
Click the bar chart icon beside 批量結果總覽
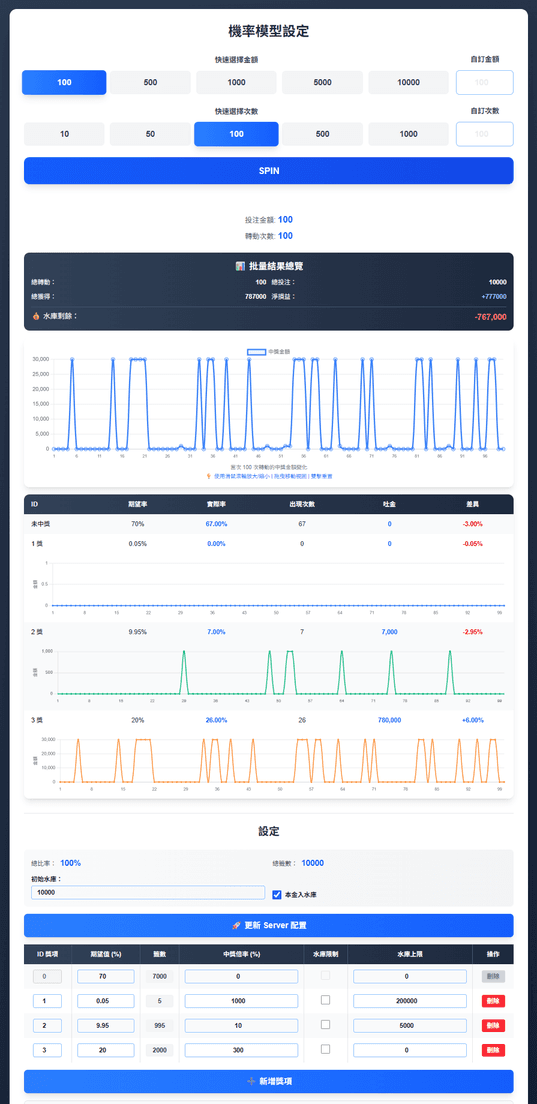[239, 266]
